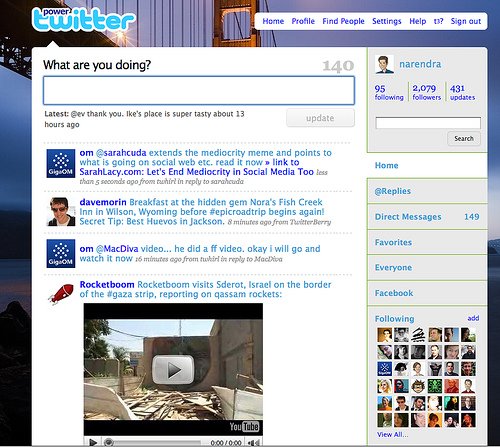Click the tt? link in the top navigation

(438, 21)
